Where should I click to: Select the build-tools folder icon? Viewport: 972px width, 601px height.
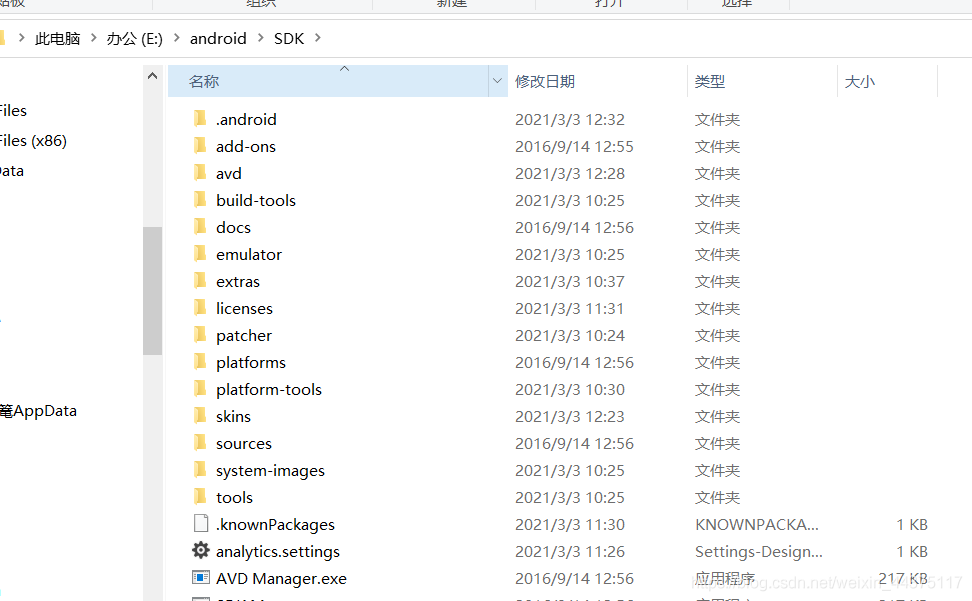coord(200,200)
